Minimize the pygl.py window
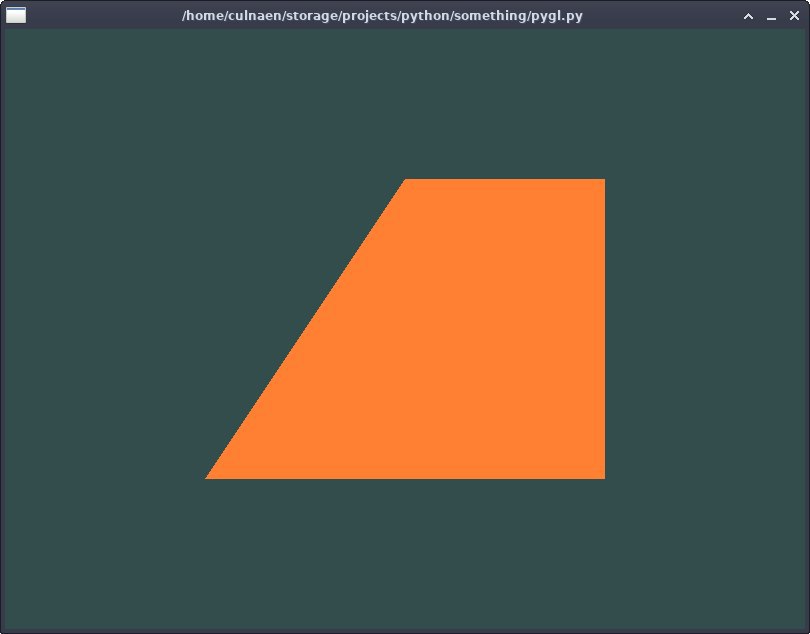810x634 pixels. click(x=771, y=17)
